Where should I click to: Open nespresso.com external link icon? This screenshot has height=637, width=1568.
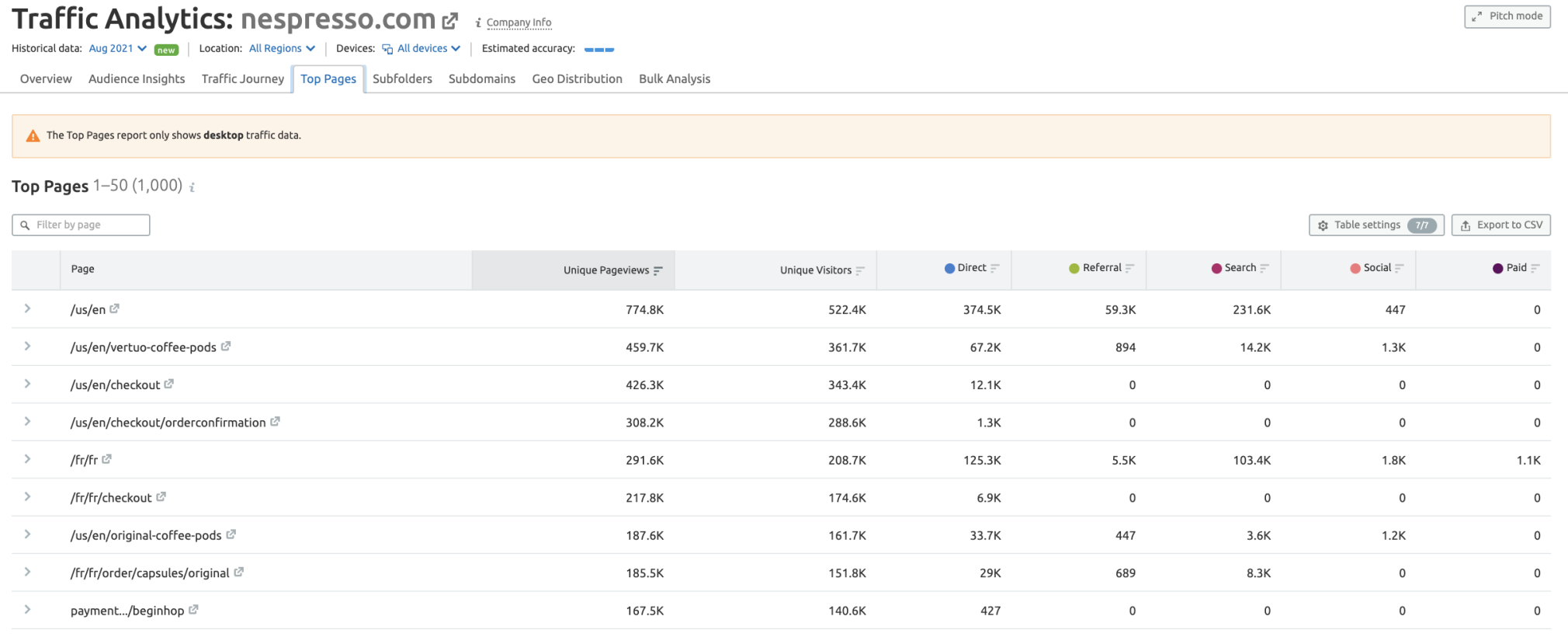click(450, 21)
